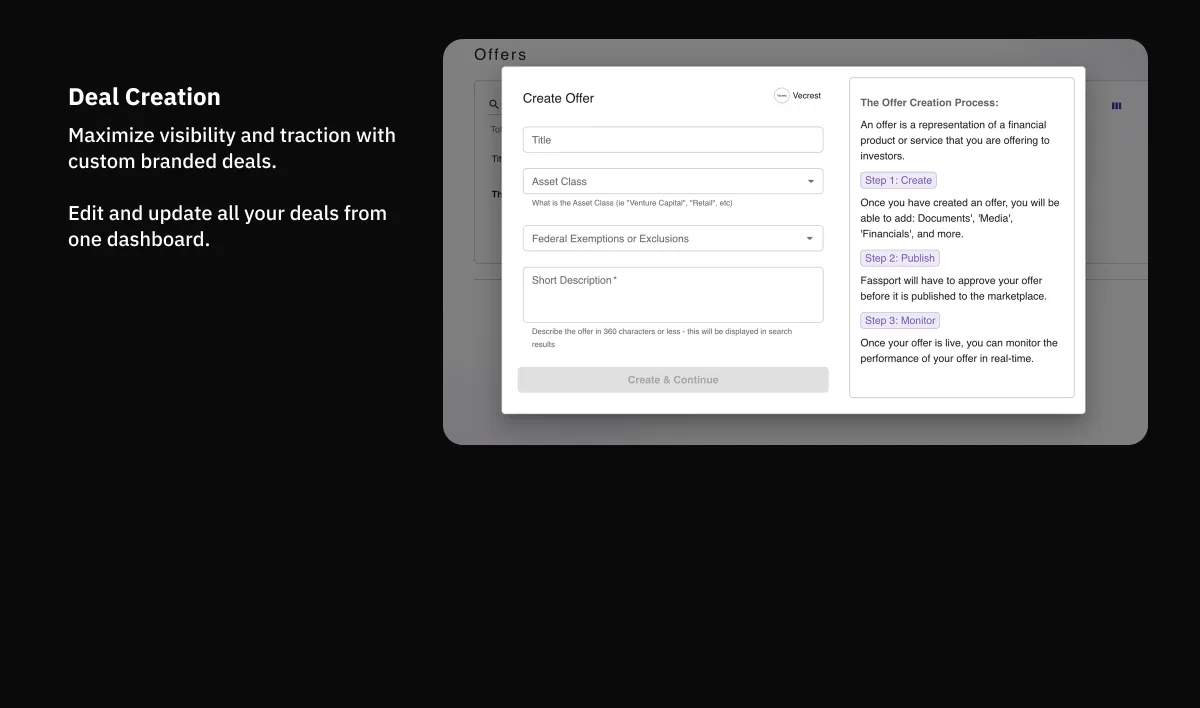Click the Create Offer heading
The image size is (1200, 708).
558,98
